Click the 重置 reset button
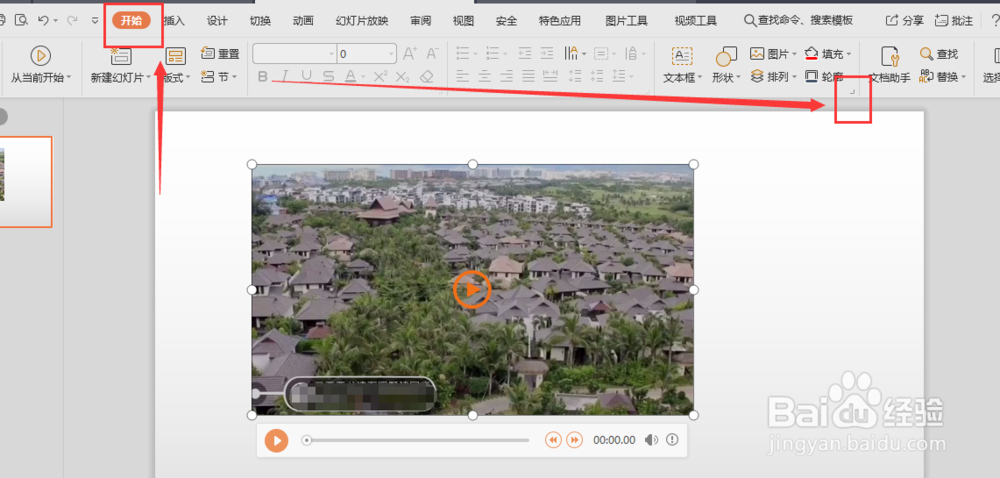The height and width of the screenshot is (478, 1000). 220,54
